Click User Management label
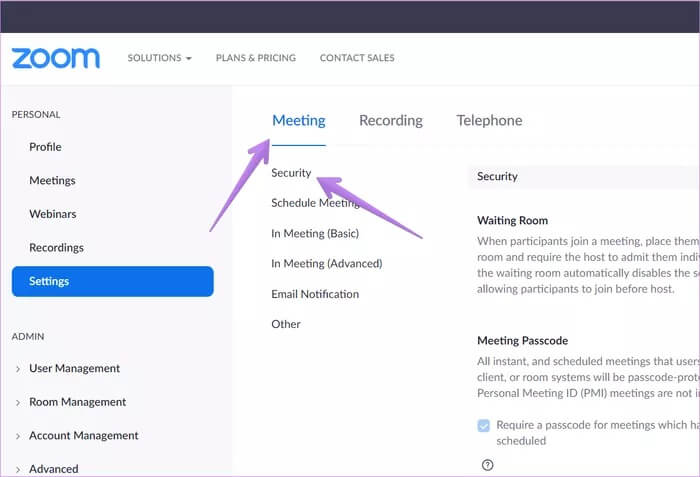The width and height of the screenshot is (700, 477). pos(75,368)
